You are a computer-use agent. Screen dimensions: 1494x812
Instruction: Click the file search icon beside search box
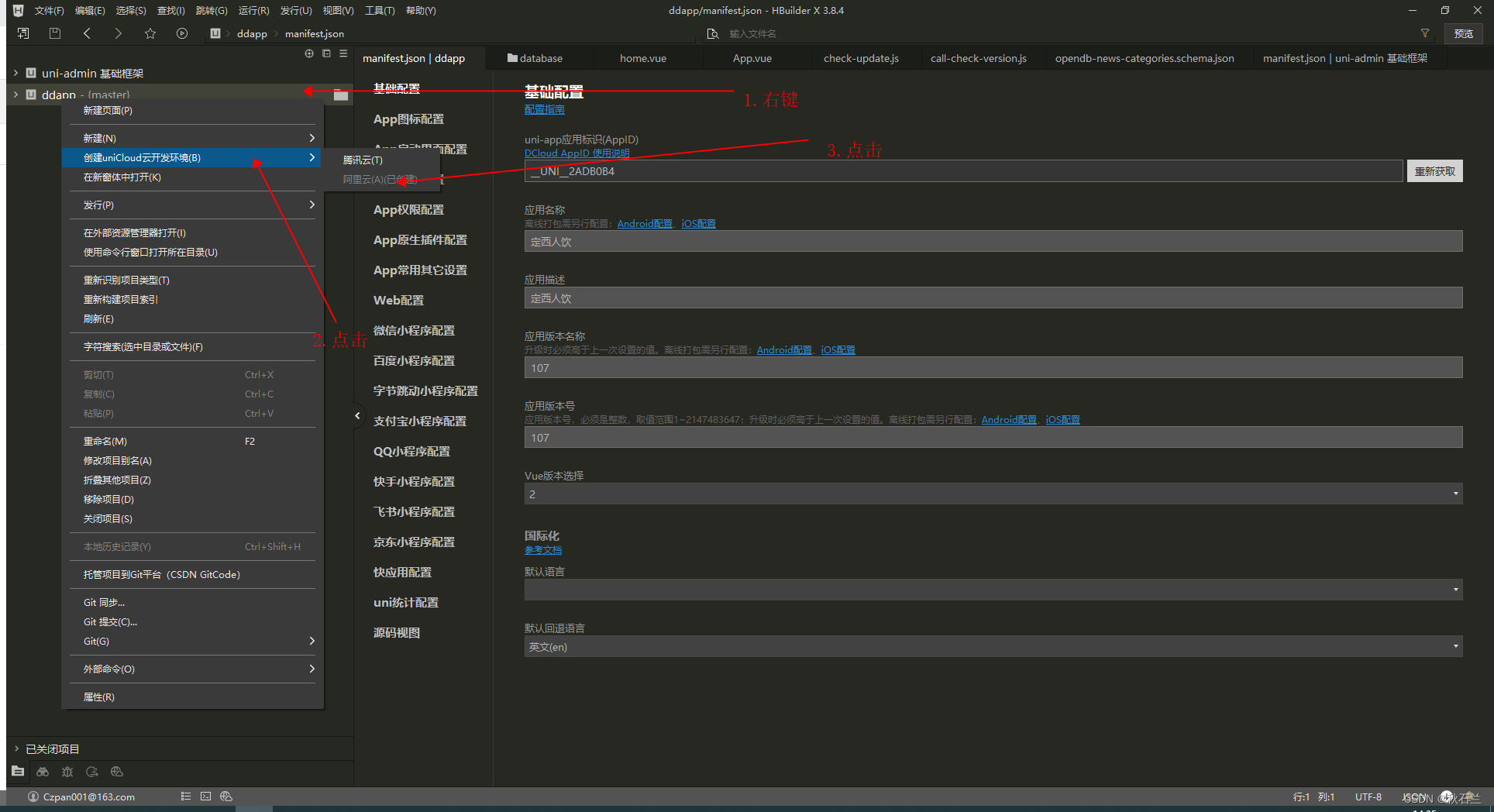(713, 33)
